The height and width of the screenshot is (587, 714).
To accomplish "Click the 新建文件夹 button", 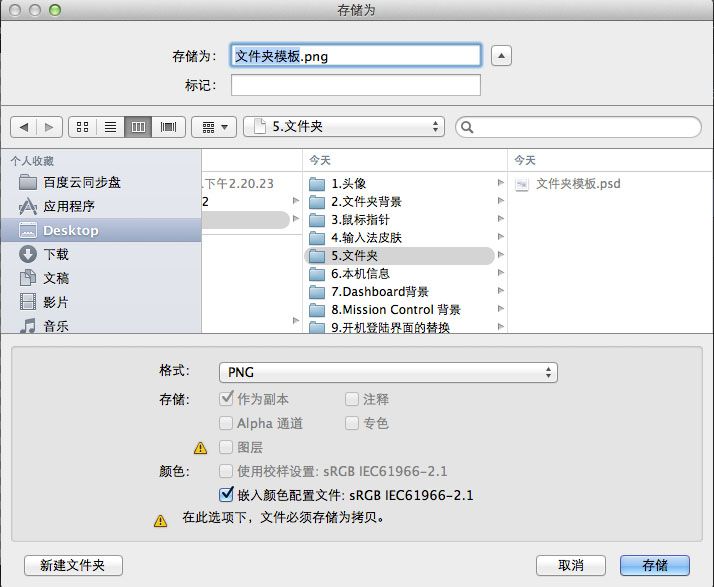I will 73,565.
